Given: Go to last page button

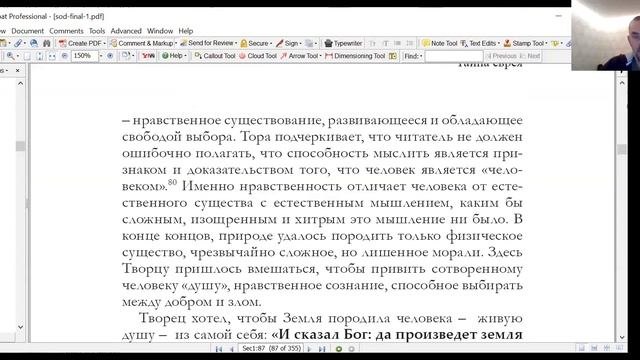Looking at the screenshot, I should pos(322,349).
